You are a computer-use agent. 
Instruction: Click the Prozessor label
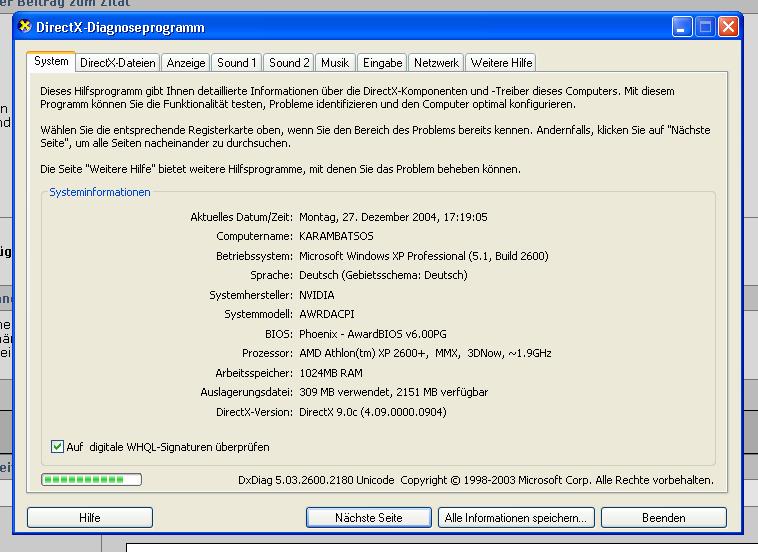pyautogui.click(x=267, y=353)
